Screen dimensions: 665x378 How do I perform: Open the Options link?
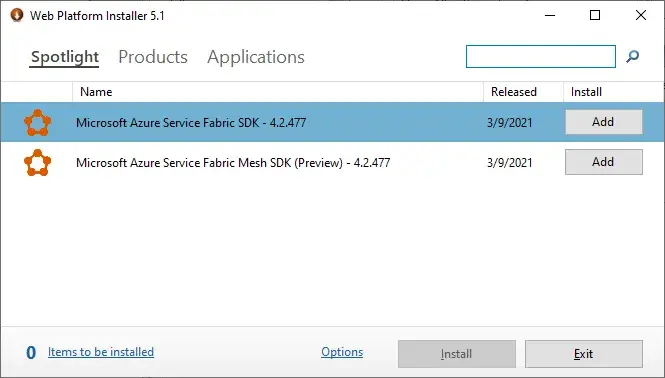click(342, 352)
